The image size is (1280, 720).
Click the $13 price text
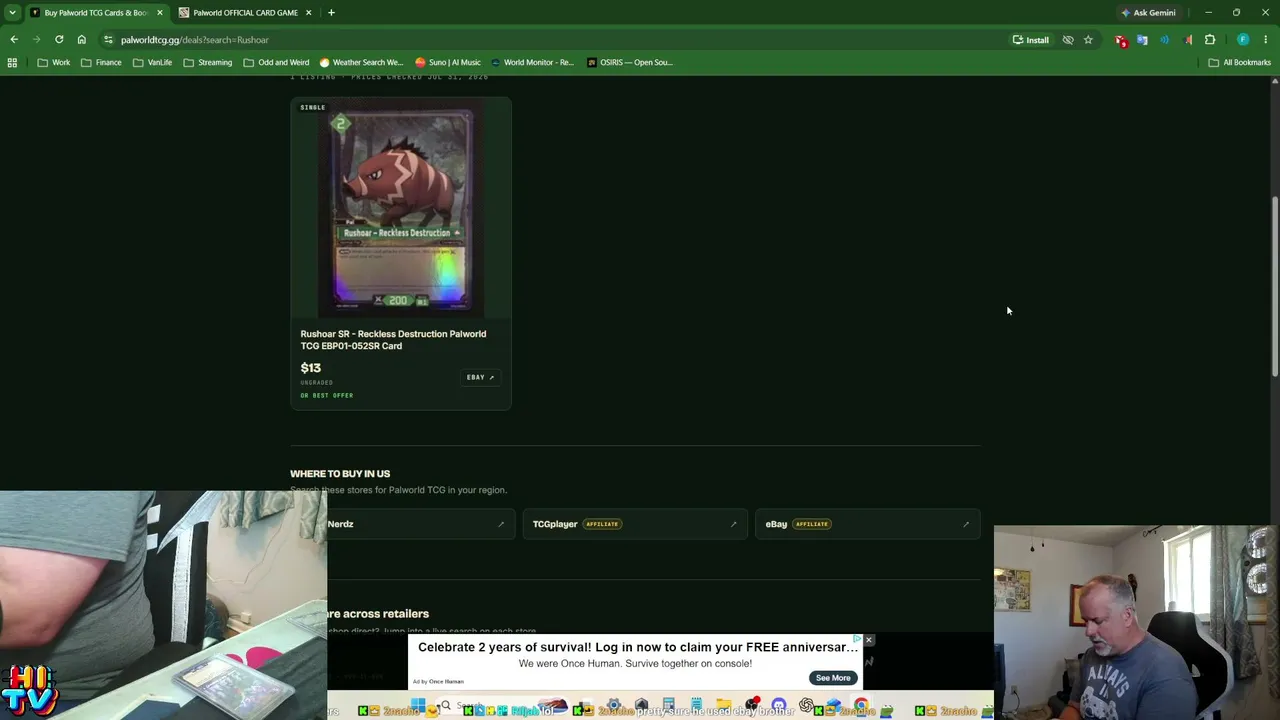pyautogui.click(x=311, y=368)
